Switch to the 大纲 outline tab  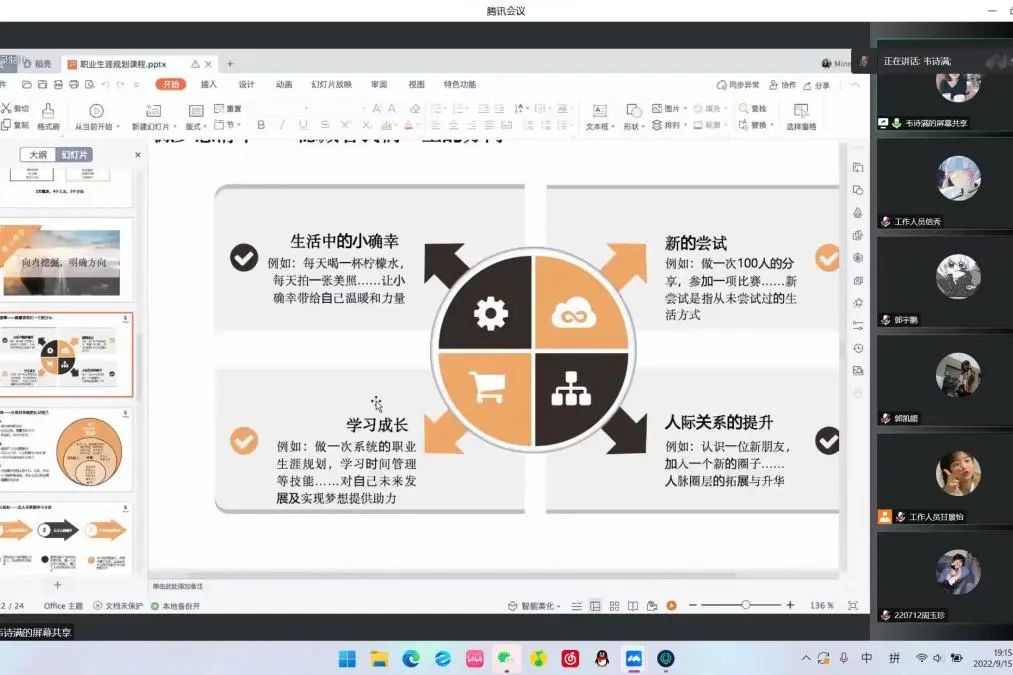[38, 155]
